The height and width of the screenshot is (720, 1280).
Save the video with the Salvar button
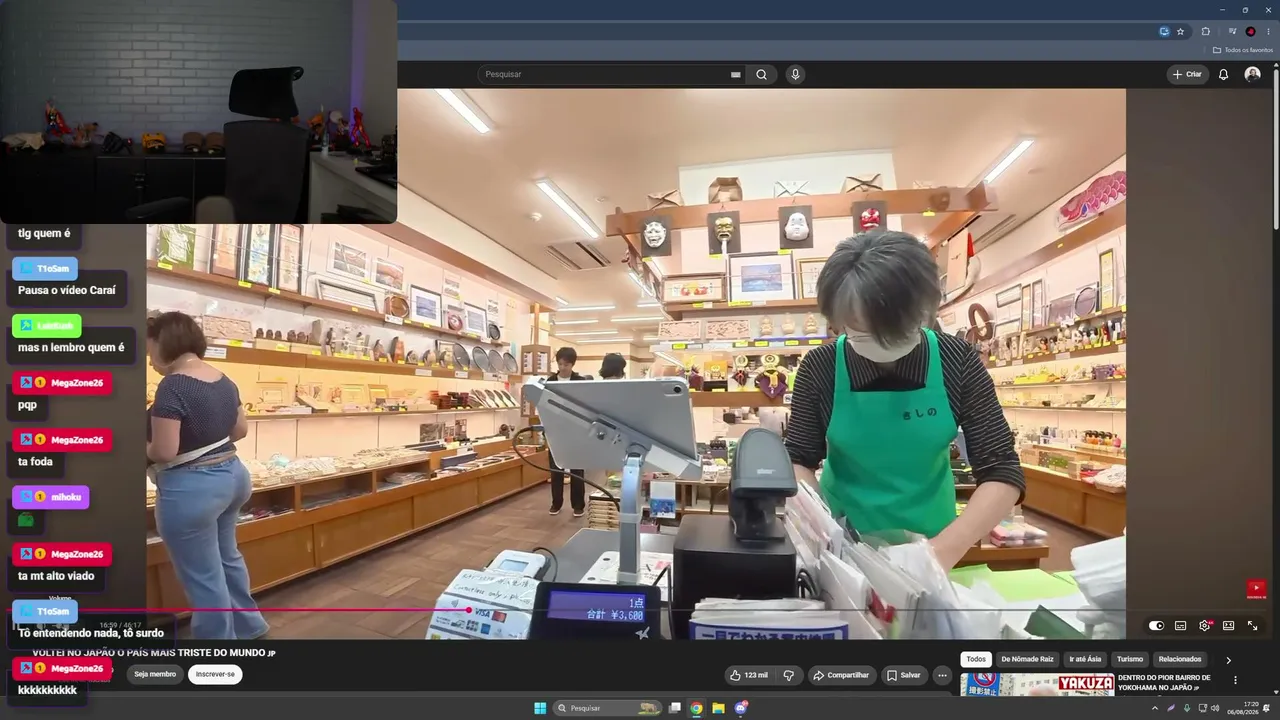pyautogui.click(x=904, y=675)
